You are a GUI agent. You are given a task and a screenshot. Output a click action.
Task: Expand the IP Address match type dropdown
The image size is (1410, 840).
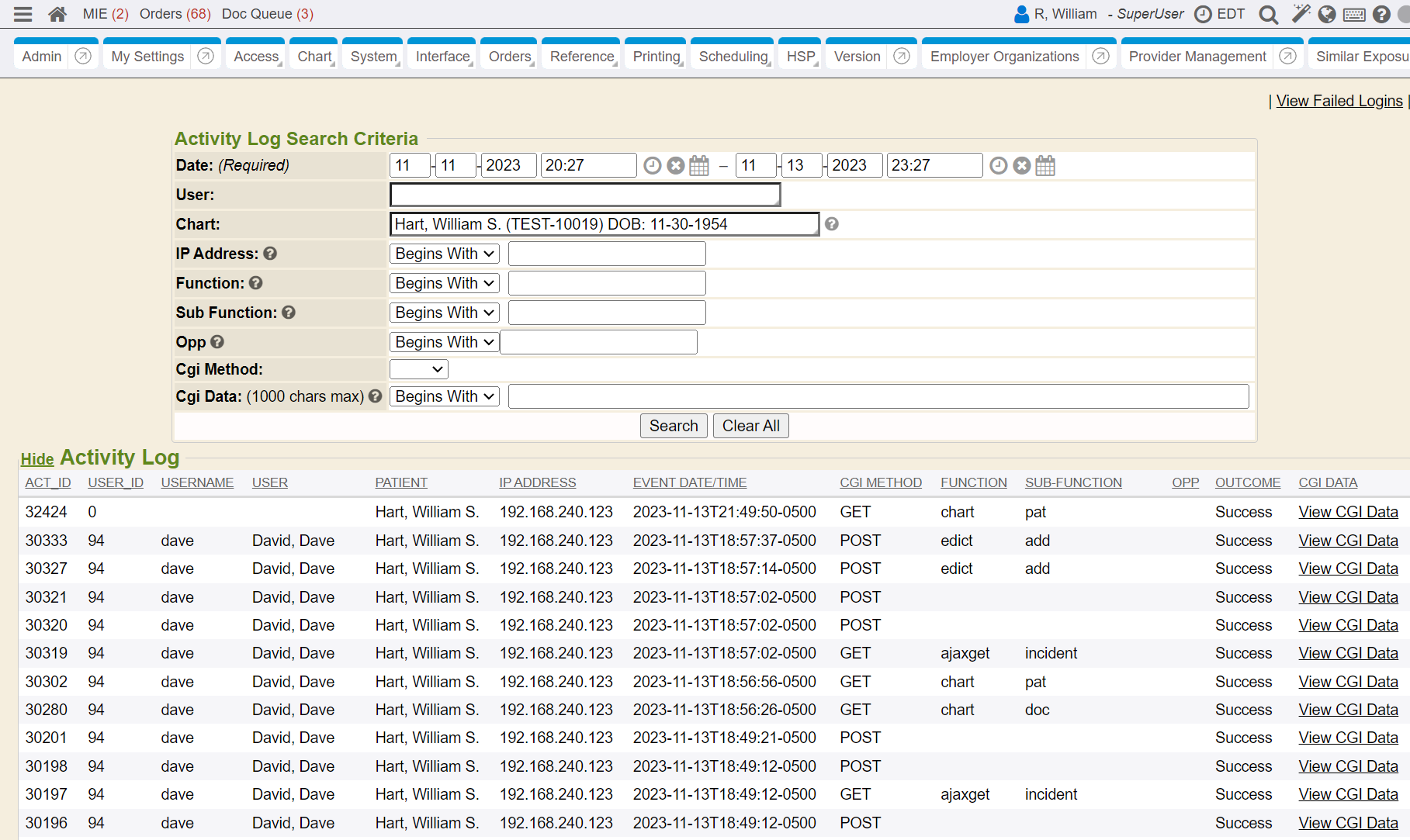click(444, 254)
